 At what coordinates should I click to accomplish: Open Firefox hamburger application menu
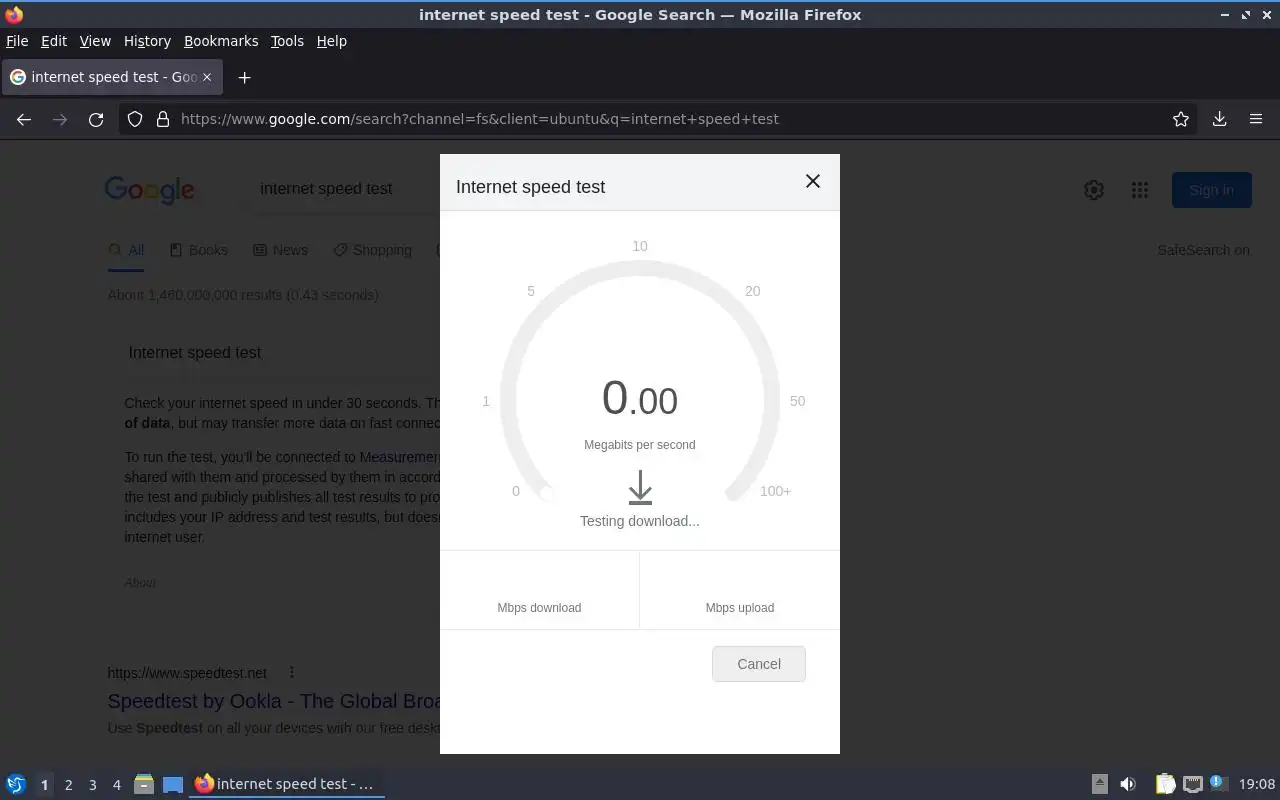click(1256, 119)
